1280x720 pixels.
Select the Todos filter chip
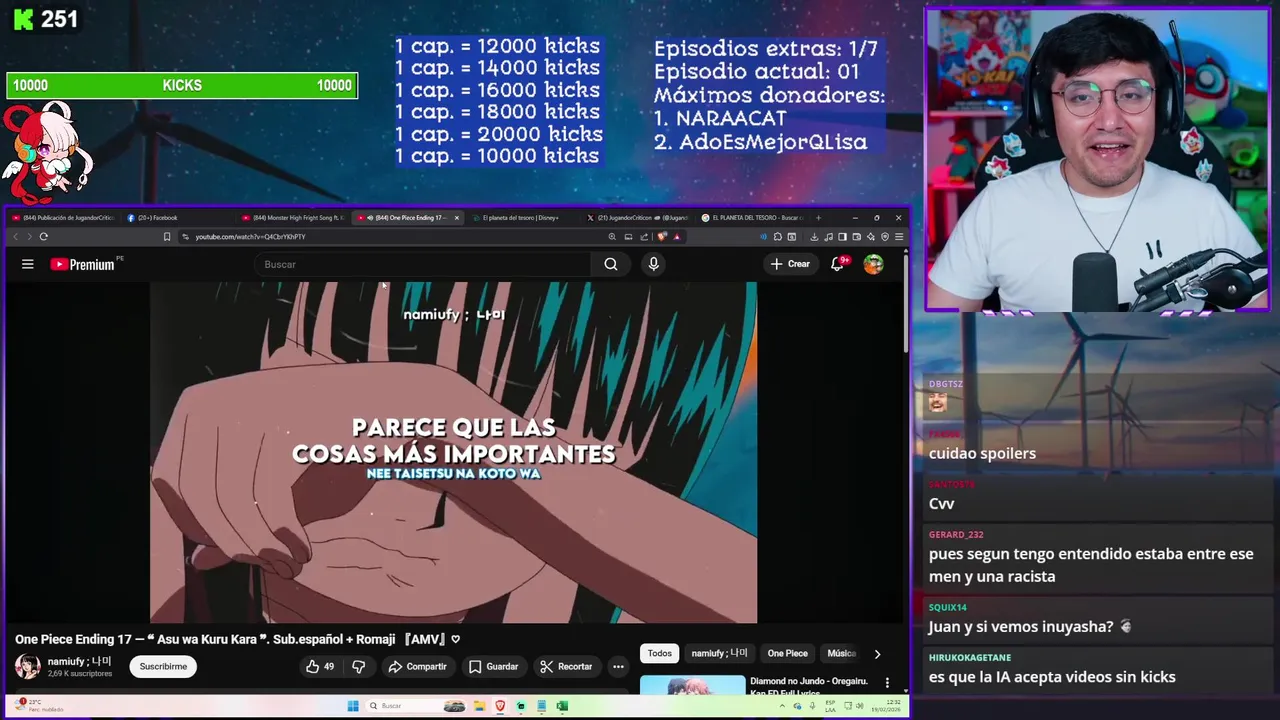(x=660, y=653)
